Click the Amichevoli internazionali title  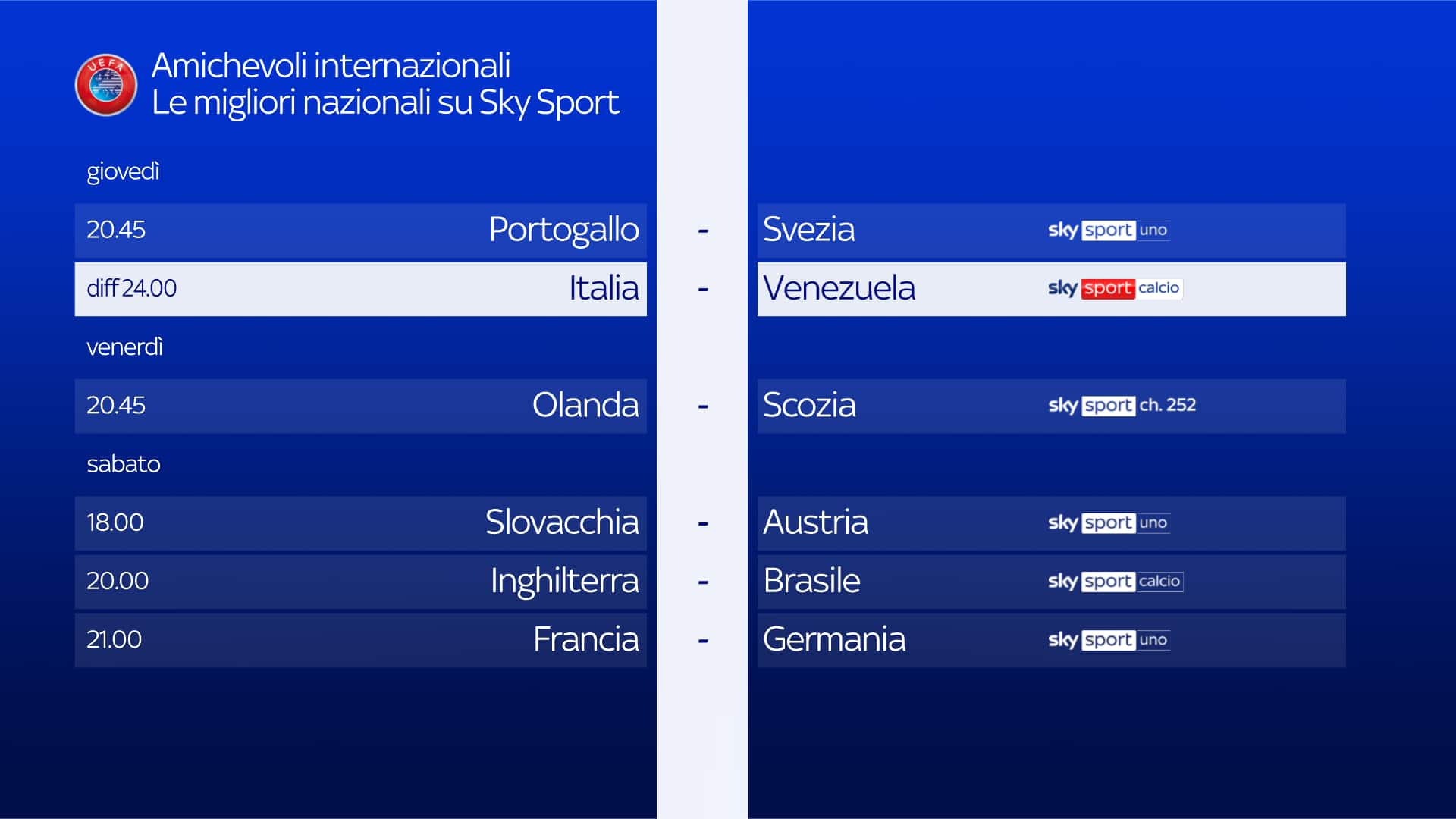(331, 66)
